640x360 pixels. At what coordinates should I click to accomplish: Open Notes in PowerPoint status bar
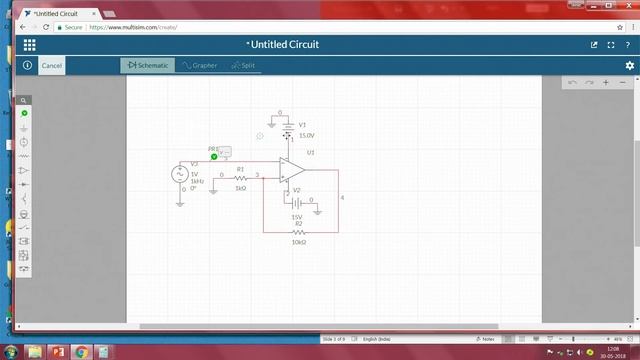(x=485, y=339)
